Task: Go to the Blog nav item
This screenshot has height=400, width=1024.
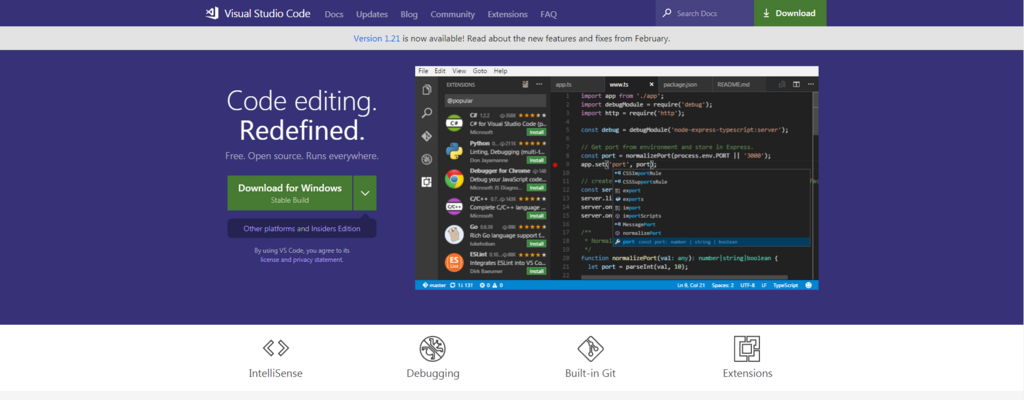Action: pos(409,14)
